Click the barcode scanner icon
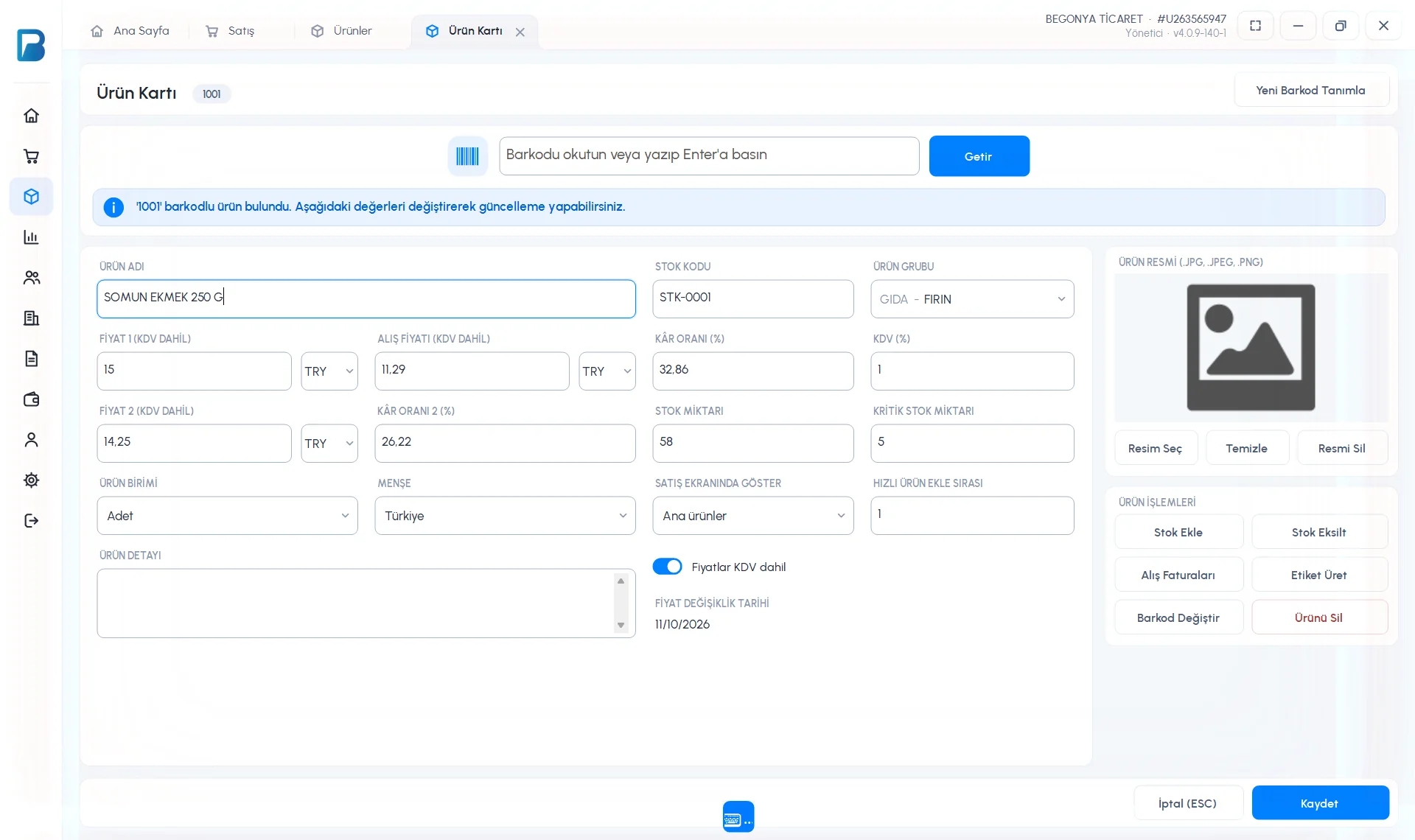This screenshot has height=840, width=1415. point(467,156)
